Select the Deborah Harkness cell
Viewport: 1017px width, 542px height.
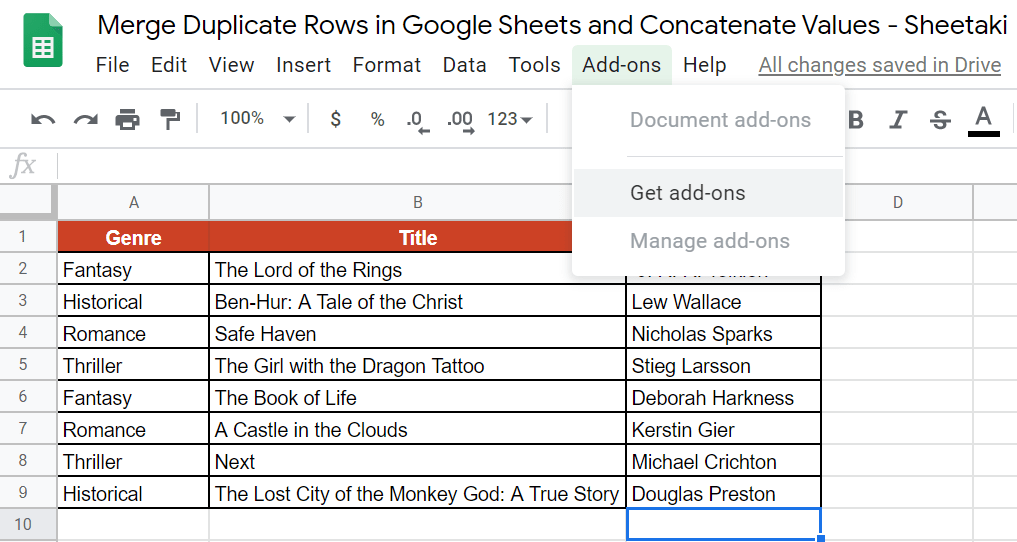(x=724, y=397)
